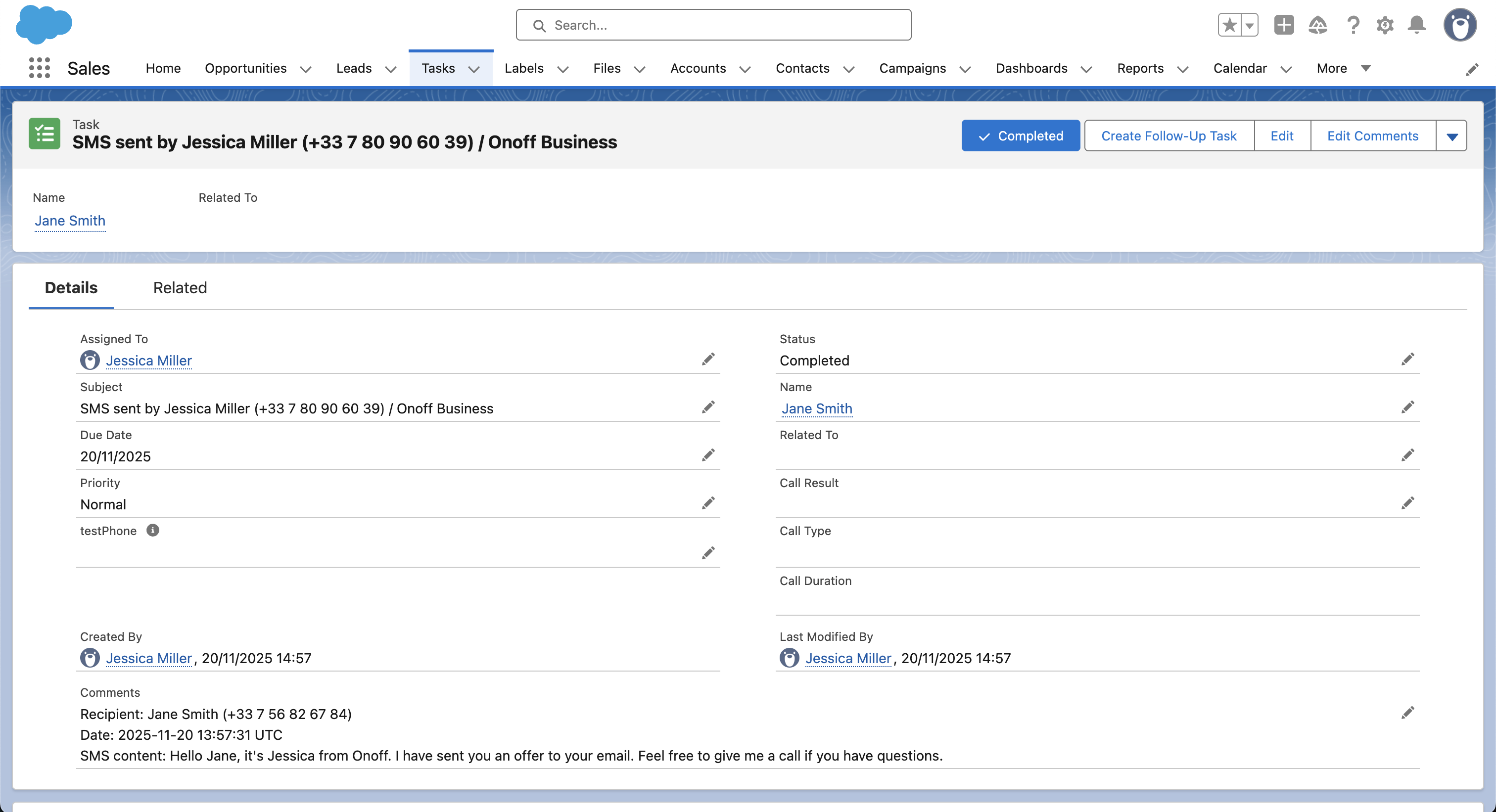Click the Status value Completed text
Image resolution: width=1496 pixels, height=812 pixels.
[x=814, y=361]
